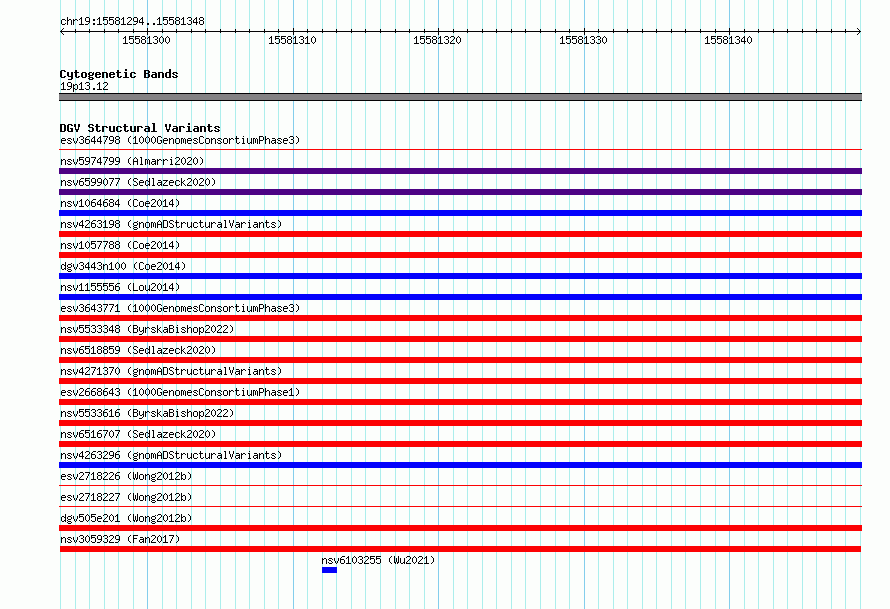The height and width of the screenshot is (609, 890).
Task: Click ruler position 15581320
Action: tap(438, 40)
